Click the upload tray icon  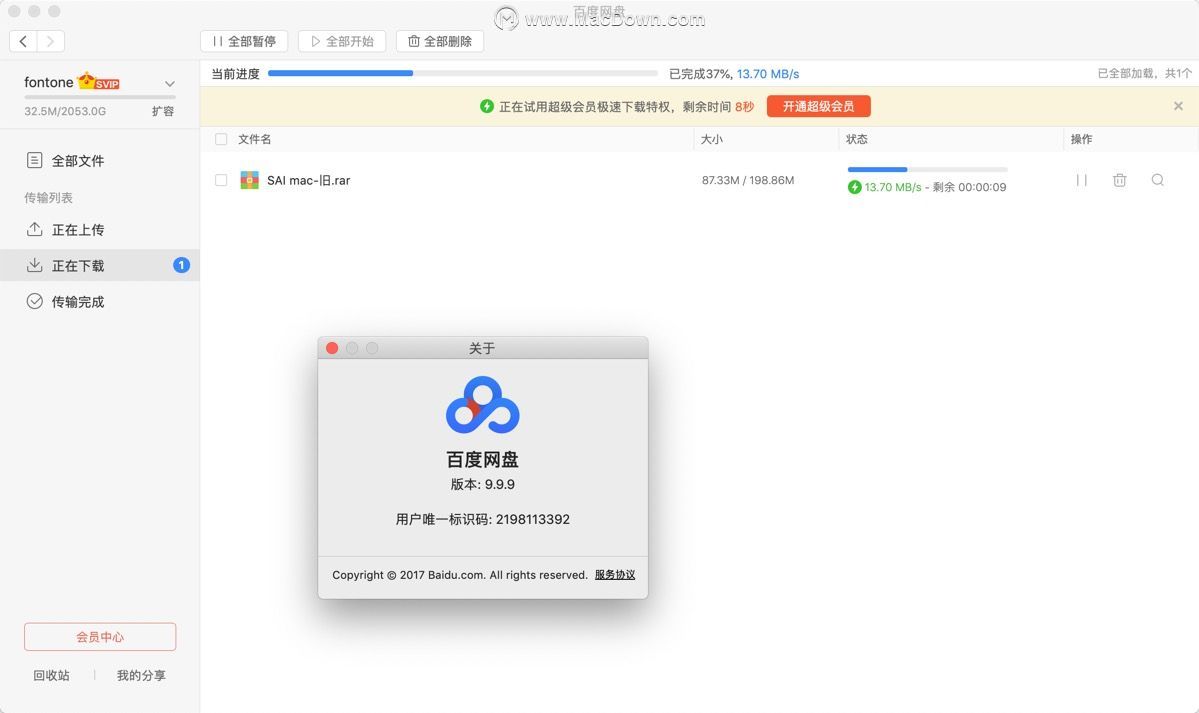click(x=34, y=229)
